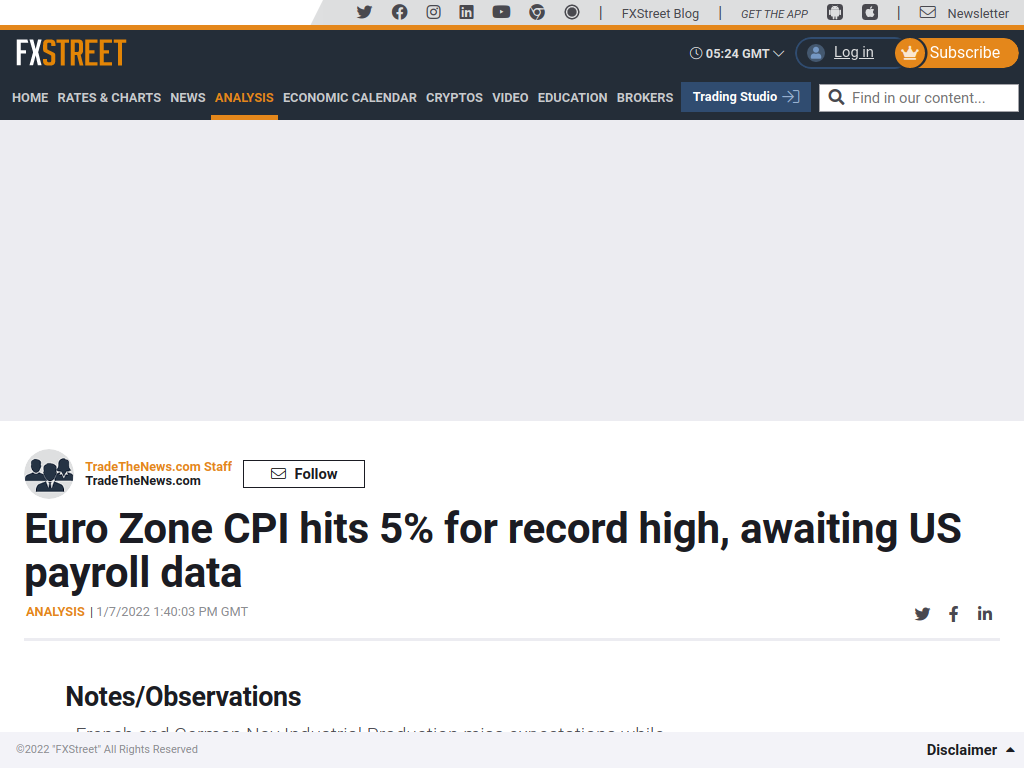The width and height of the screenshot is (1024, 768).
Task: Open the Facebook icon in top bar
Action: (x=400, y=12)
